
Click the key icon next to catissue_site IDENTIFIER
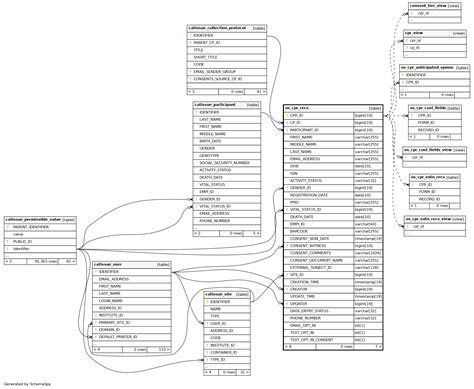coord(207,302)
